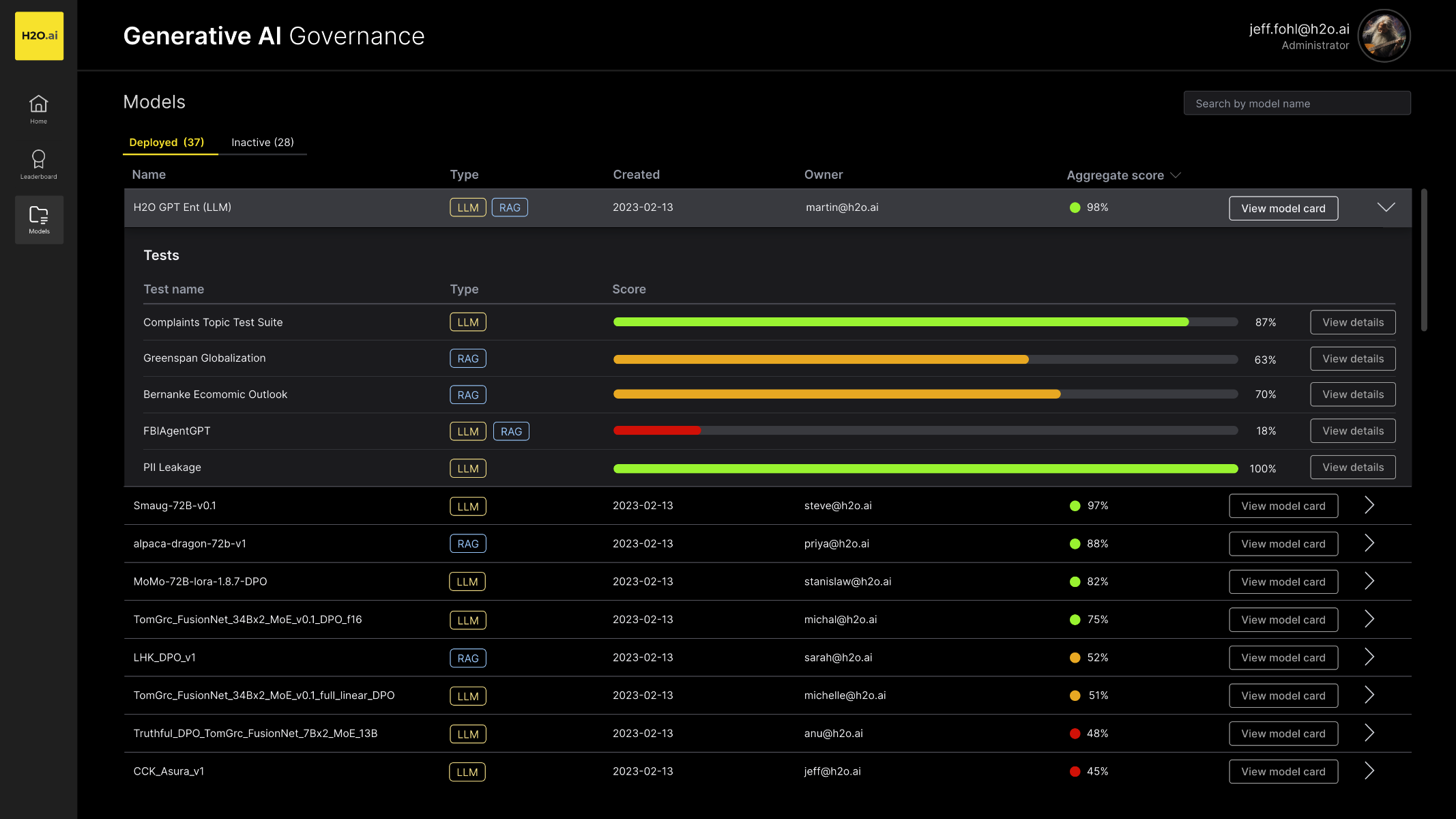
Task: View details for Bernanke Ecomomic Outlook
Action: point(1353,394)
